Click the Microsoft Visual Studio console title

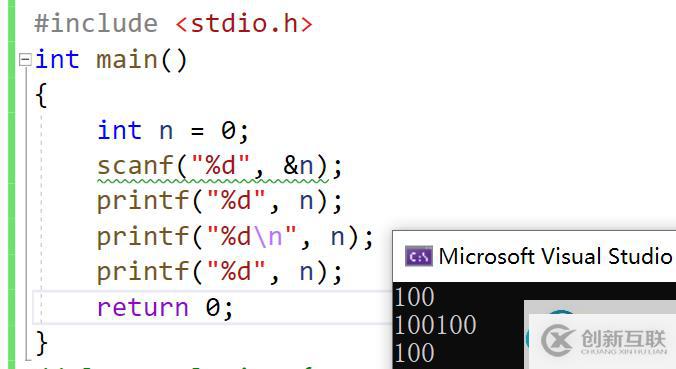[556, 256]
